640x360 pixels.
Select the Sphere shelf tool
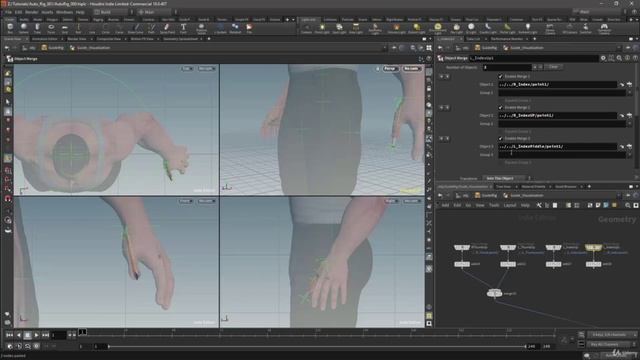(24, 28)
